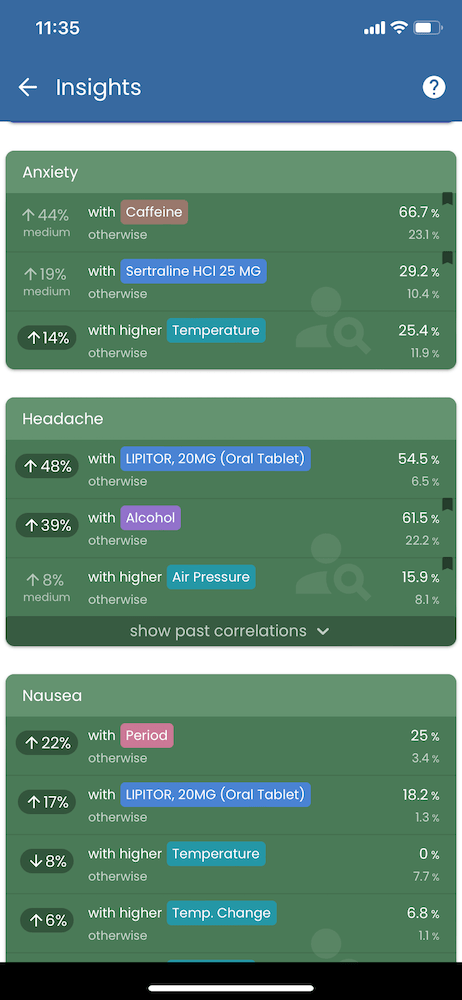Tap bookmark icon on Sertraline row
Viewport: 462px width, 1000px height.
click(x=447, y=258)
